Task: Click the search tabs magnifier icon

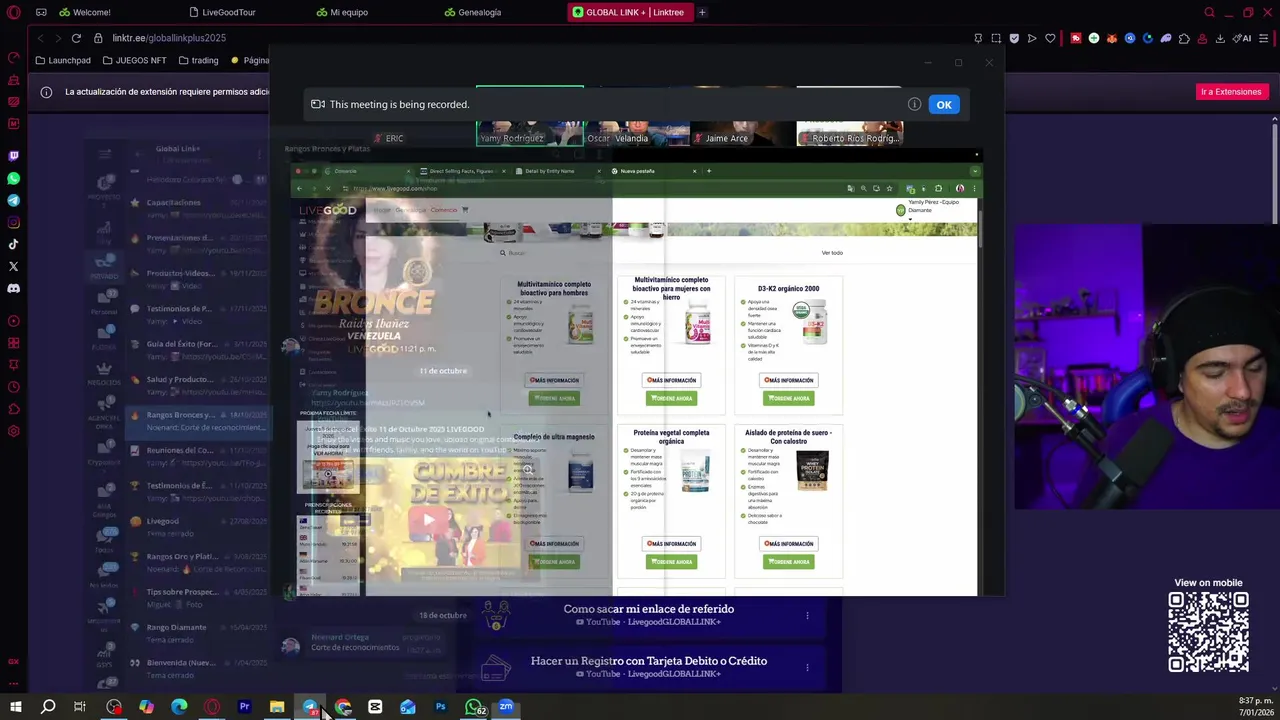Action: coord(1209,12)
